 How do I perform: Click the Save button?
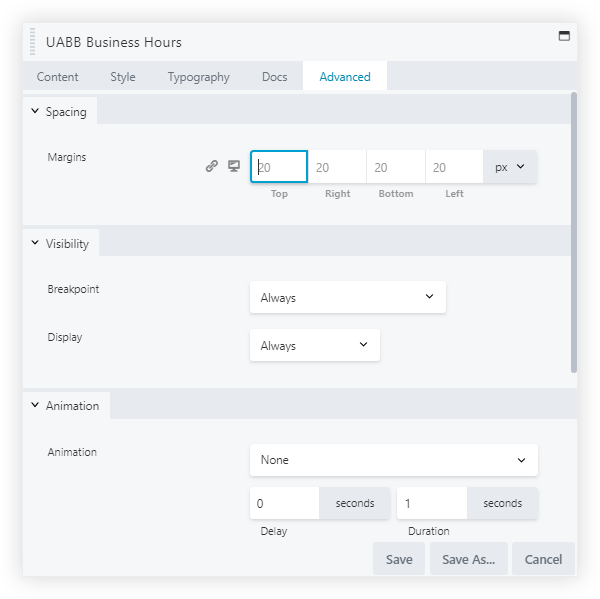tap(398, 560)
